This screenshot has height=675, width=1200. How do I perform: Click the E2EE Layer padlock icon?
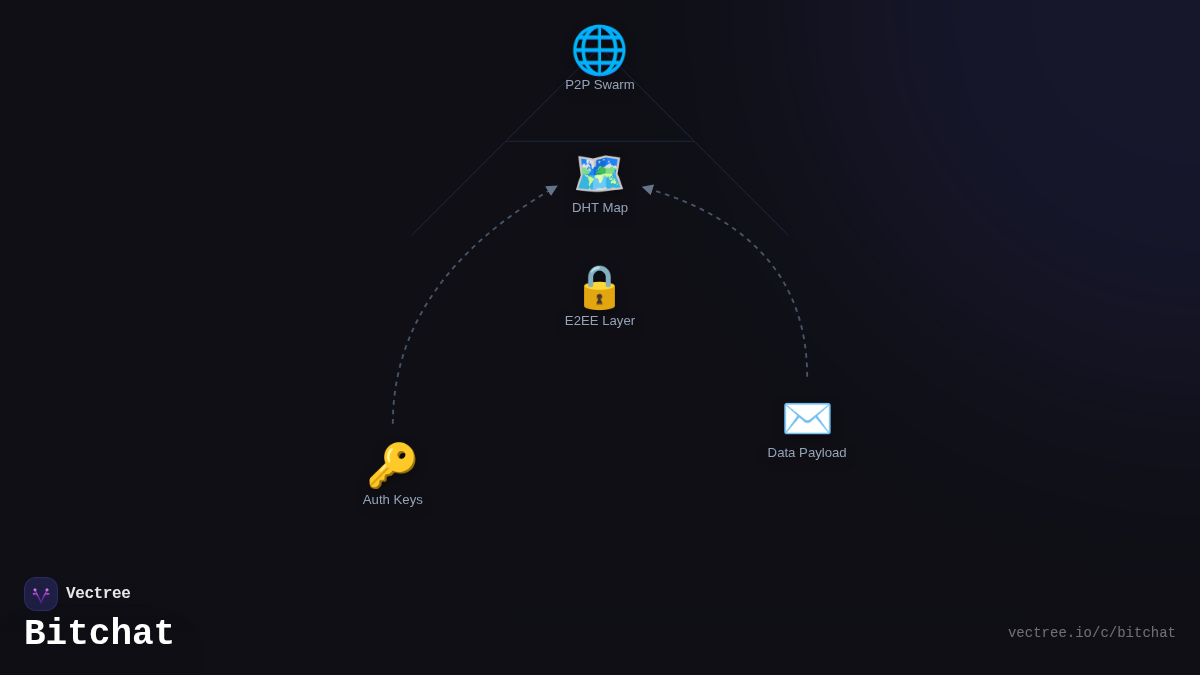coord(599,287)
